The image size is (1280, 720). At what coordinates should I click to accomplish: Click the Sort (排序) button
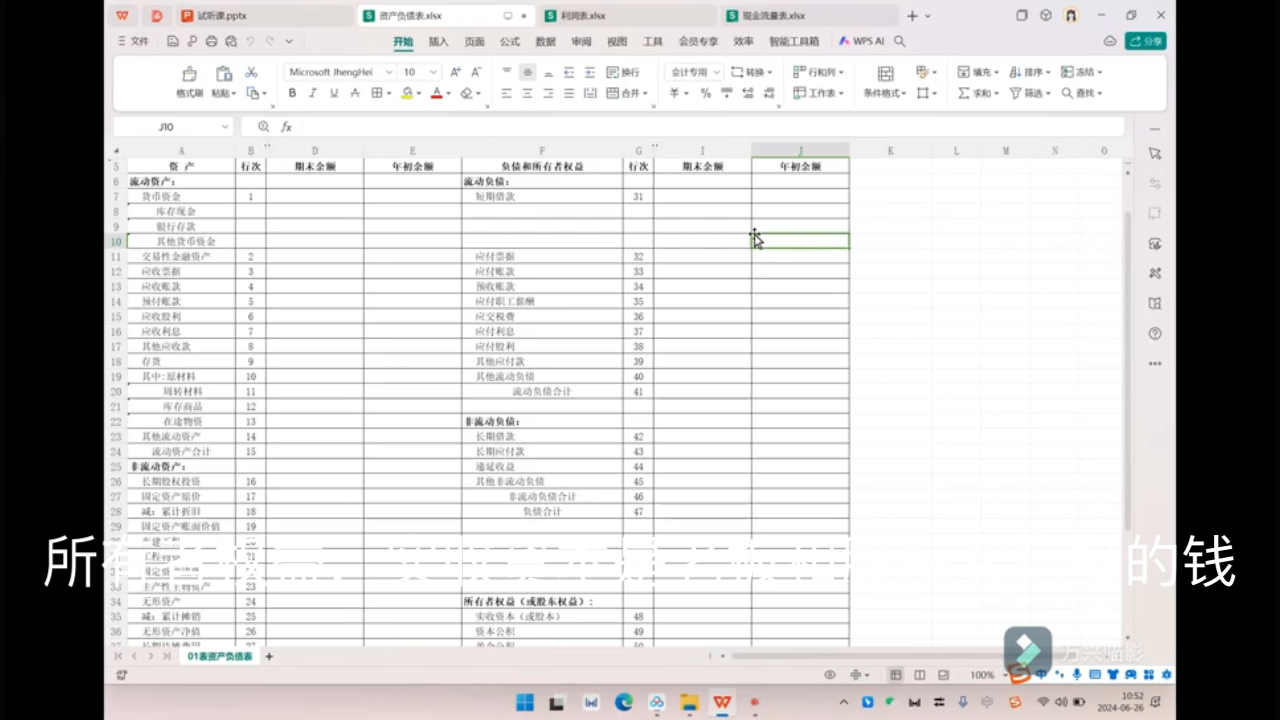[1029, 72]
